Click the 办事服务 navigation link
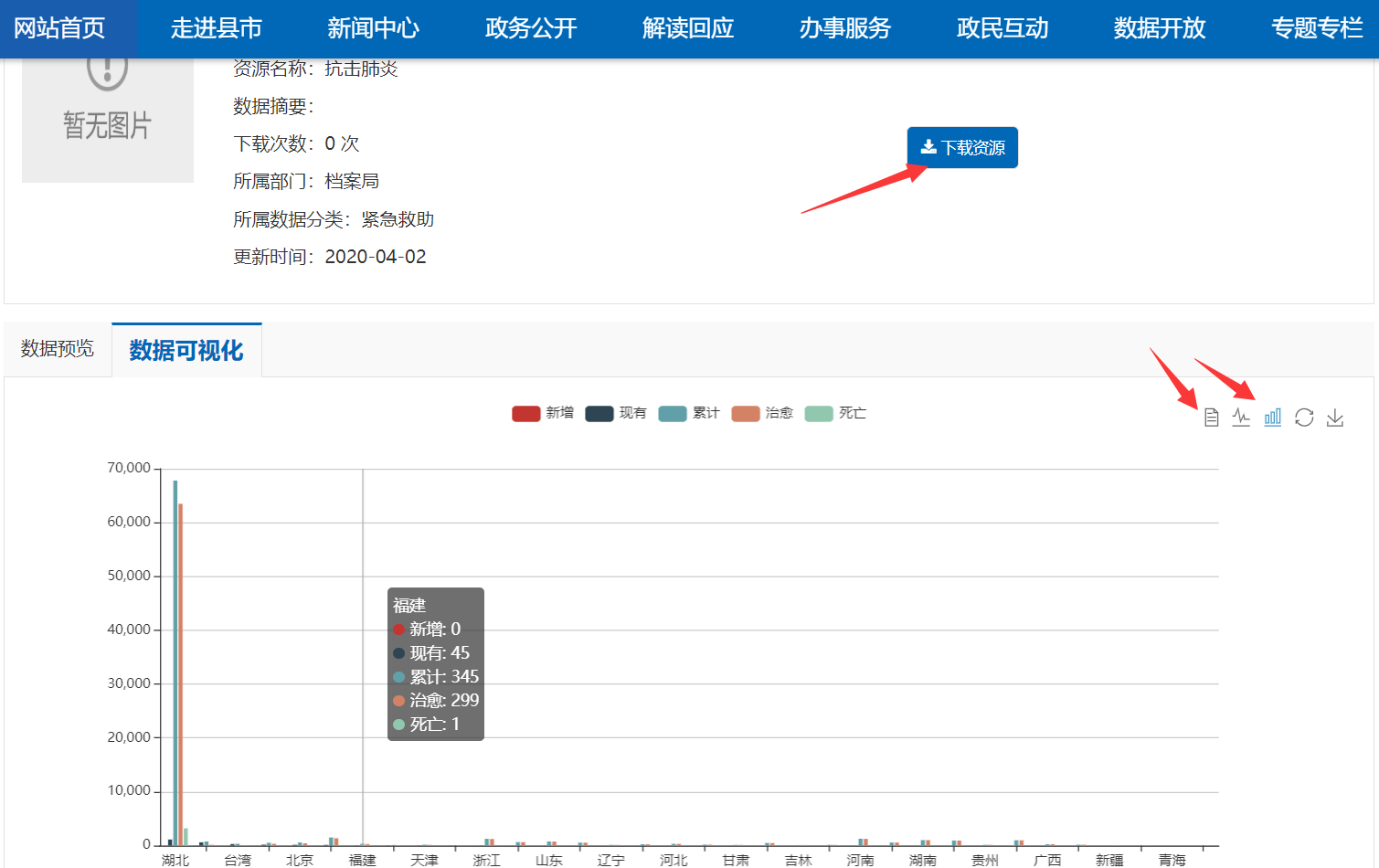This screenshot has width=1379, height=868. (x=845, y=28)
